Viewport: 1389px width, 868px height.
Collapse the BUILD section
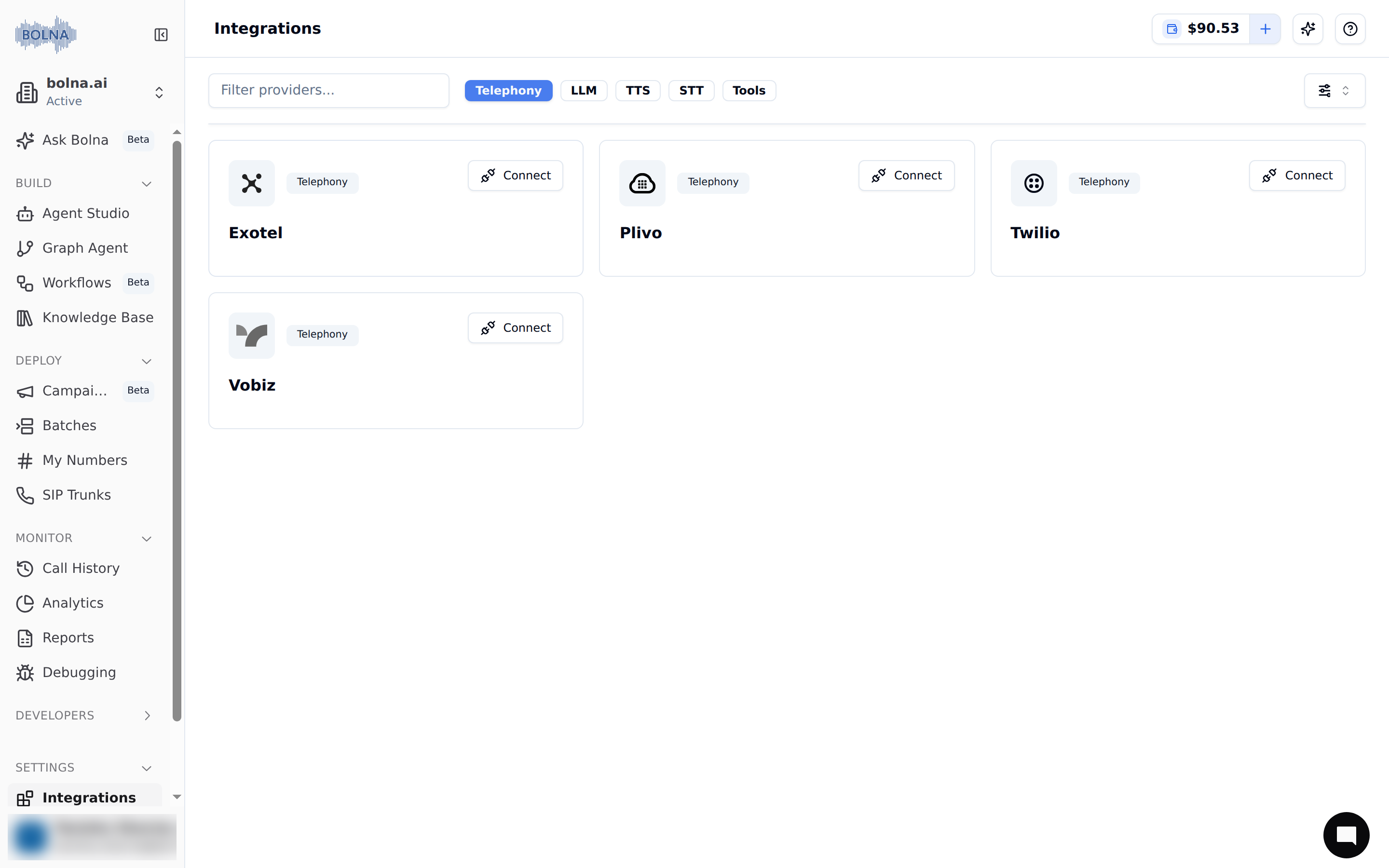(x=147, y=184)
